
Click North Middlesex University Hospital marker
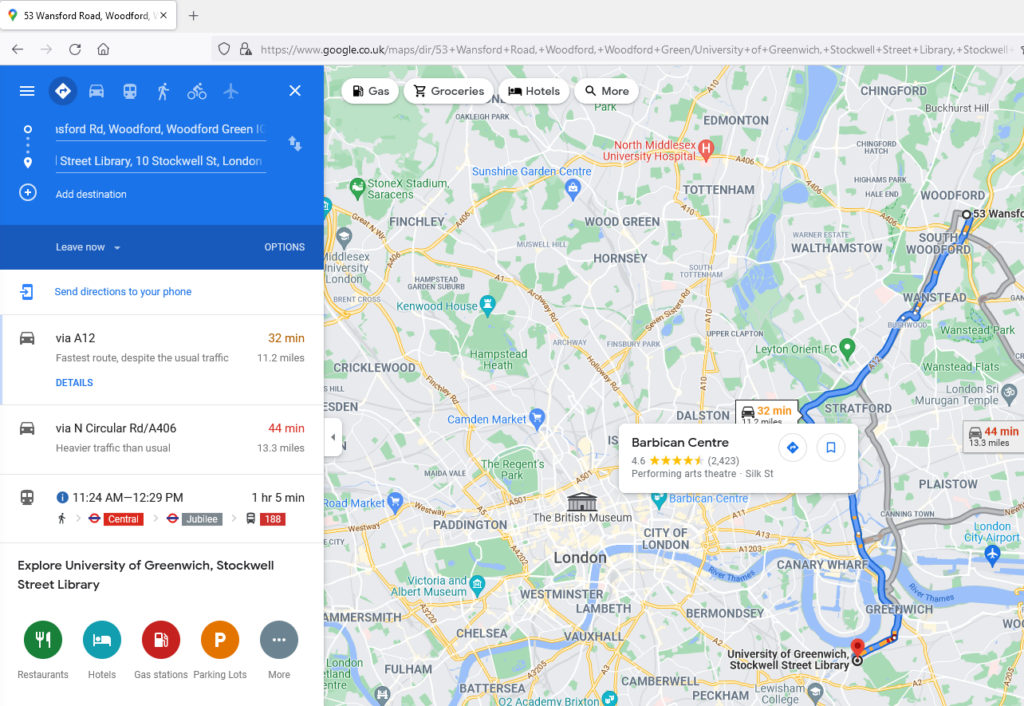point(705,148)
